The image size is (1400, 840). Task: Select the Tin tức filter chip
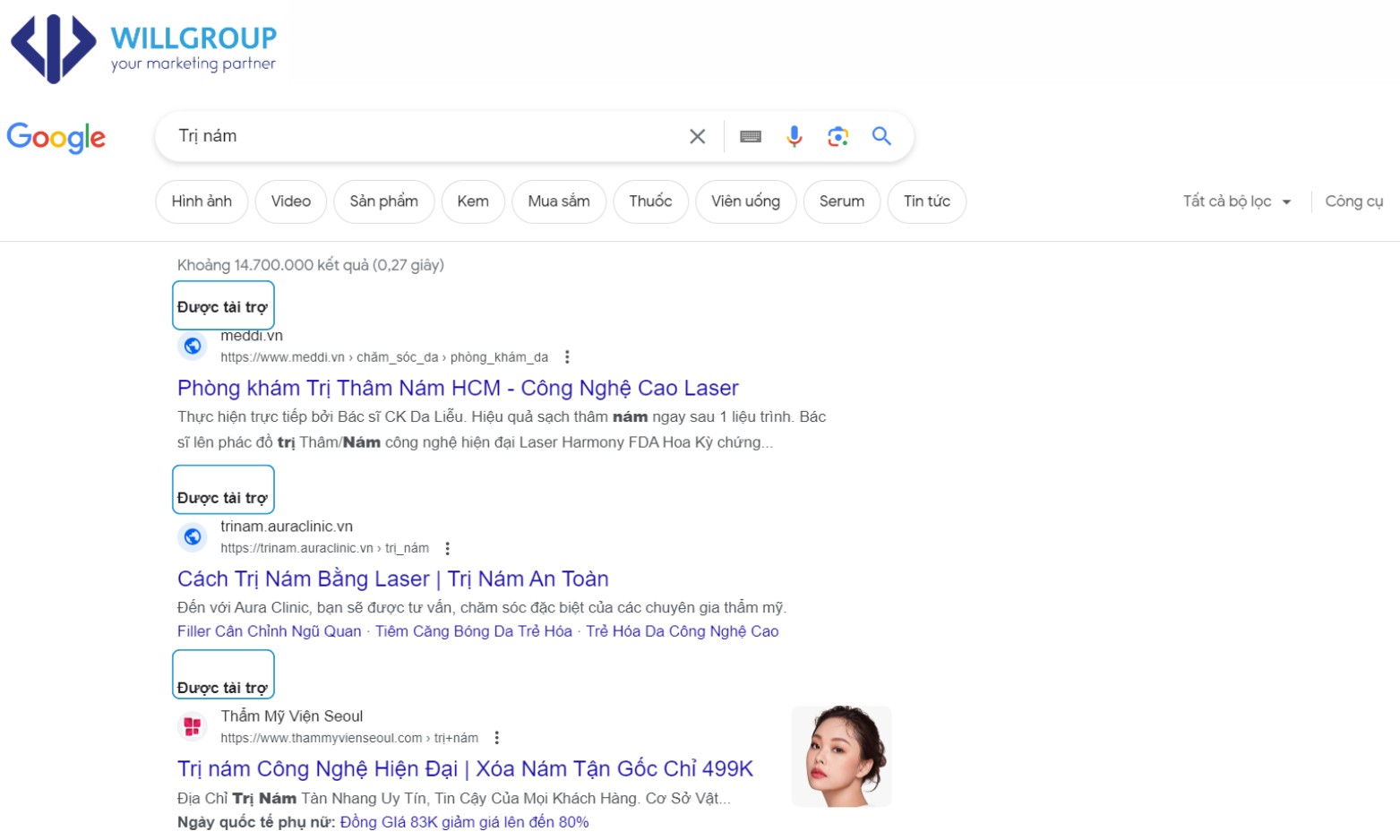(926, 201)
